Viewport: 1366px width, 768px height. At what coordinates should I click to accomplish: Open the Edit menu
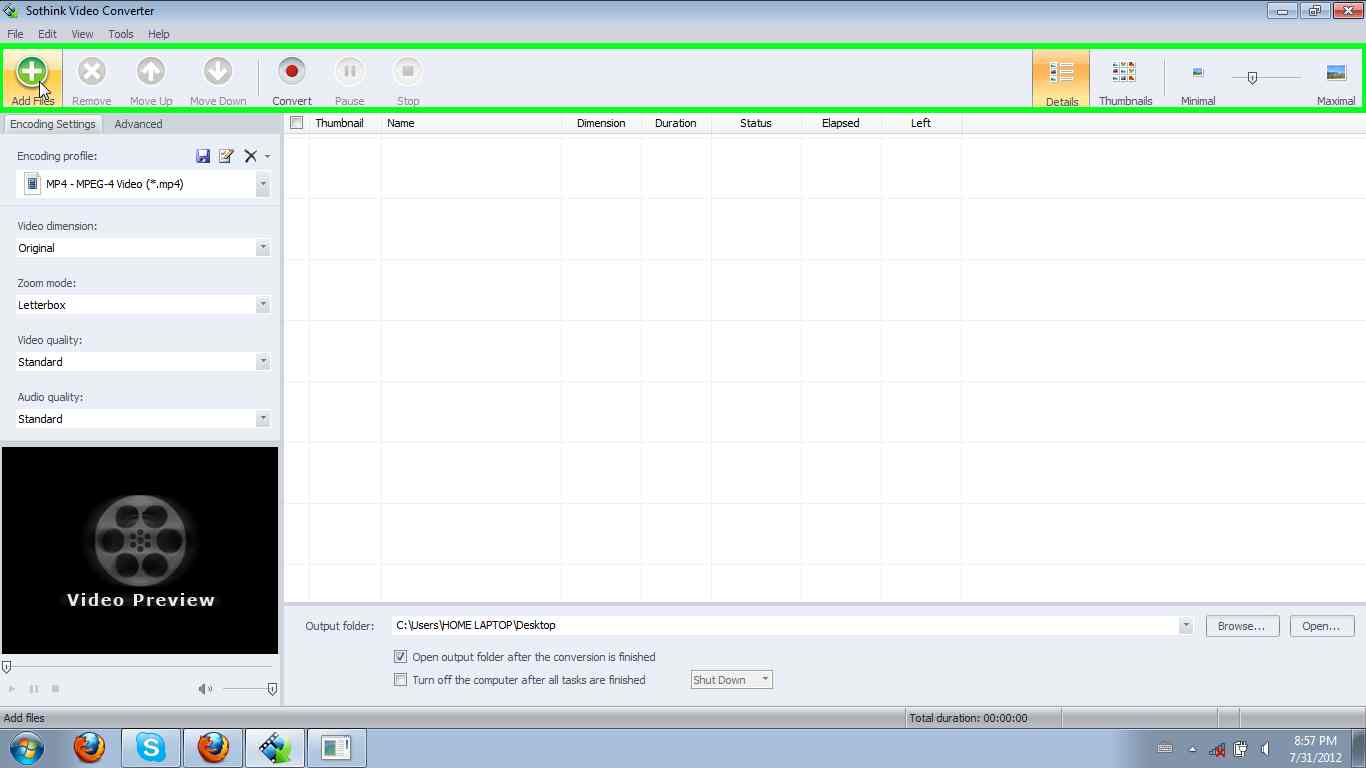pos(47,34)
